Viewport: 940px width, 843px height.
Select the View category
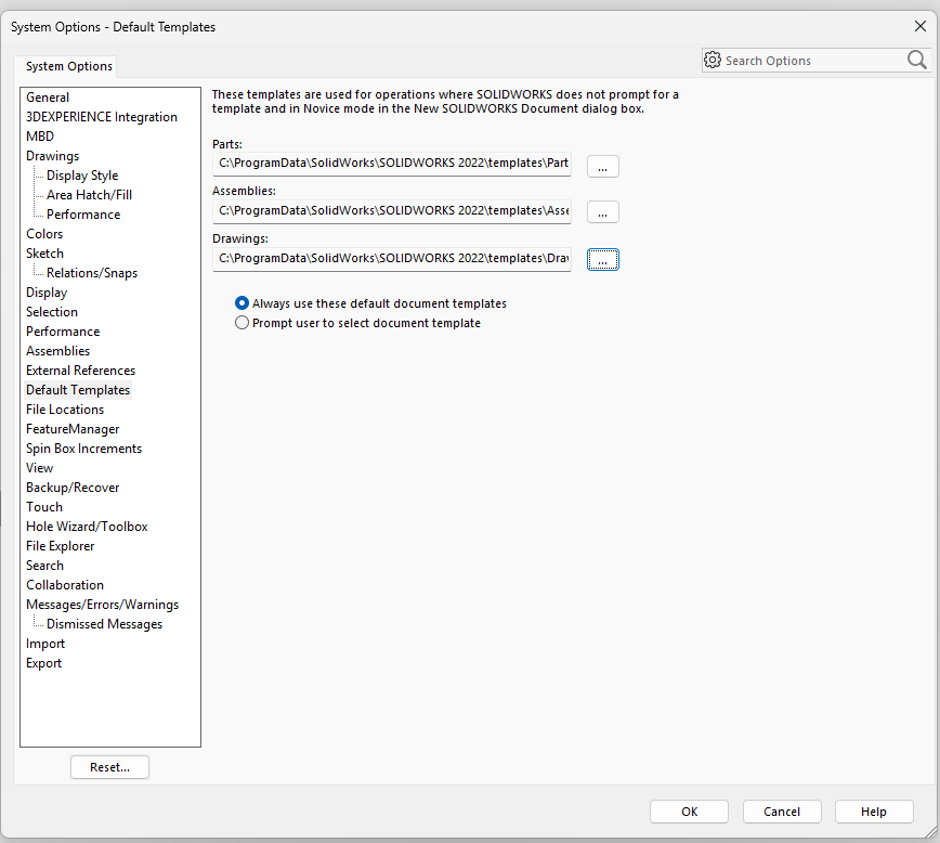coord(40,468)
